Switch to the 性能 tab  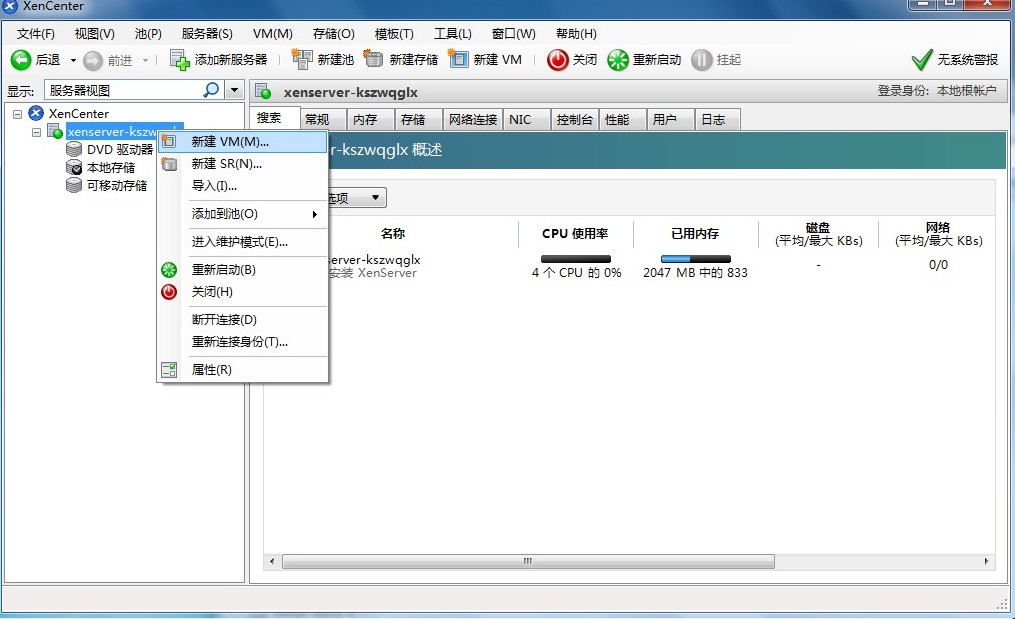click(623, 119)
